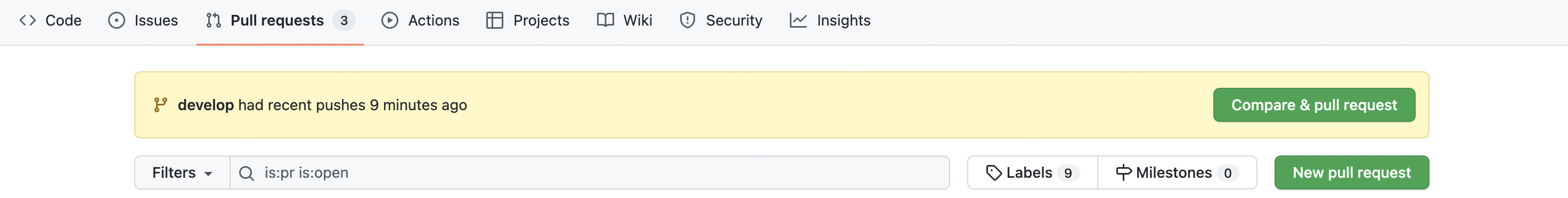1568x198 pixels.
Task: Open the Filters dropdown
Action: coord(182,172)
